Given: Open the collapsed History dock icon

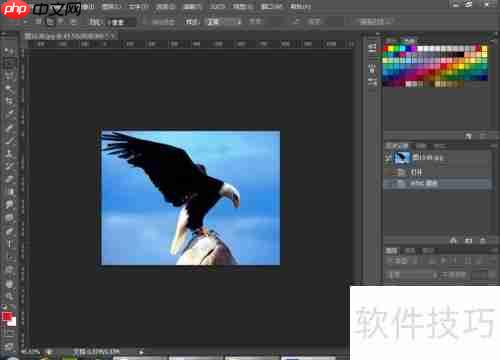Looking at the screenshot, I should point(372,48).
